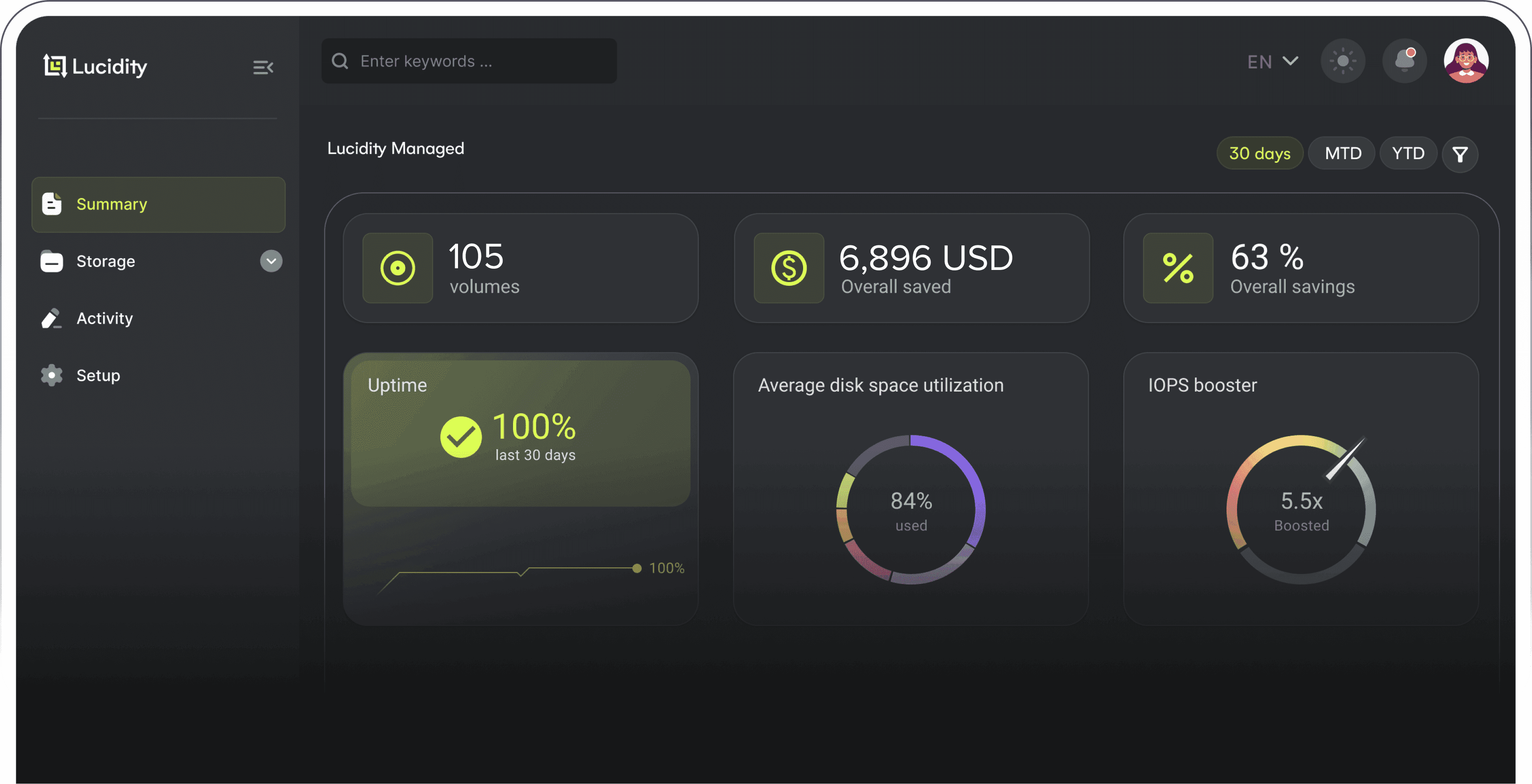Click the Lucidity Managed heading

point(396,148)
